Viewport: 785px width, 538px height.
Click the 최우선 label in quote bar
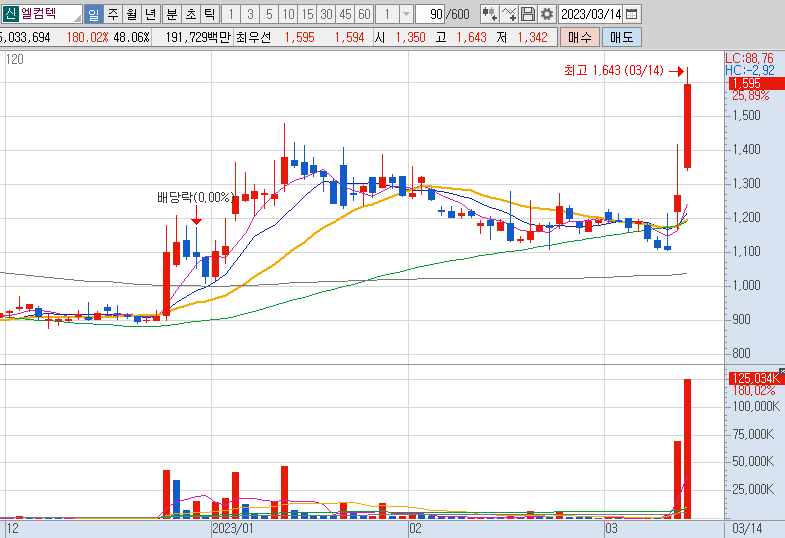[x=253, y=38]
